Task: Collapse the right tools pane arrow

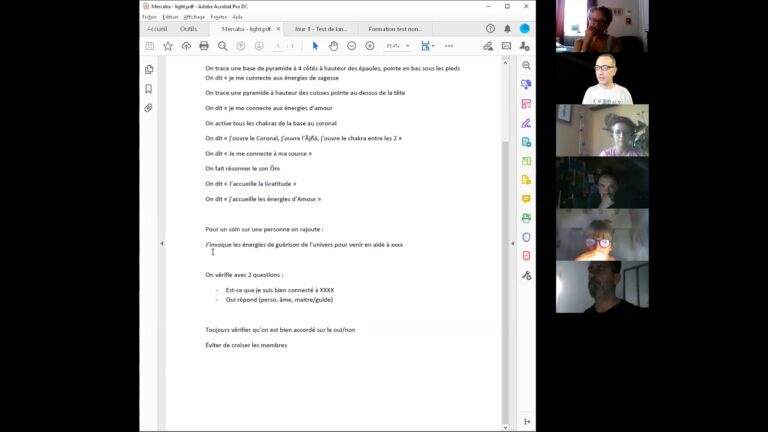Action: point(513,244)
